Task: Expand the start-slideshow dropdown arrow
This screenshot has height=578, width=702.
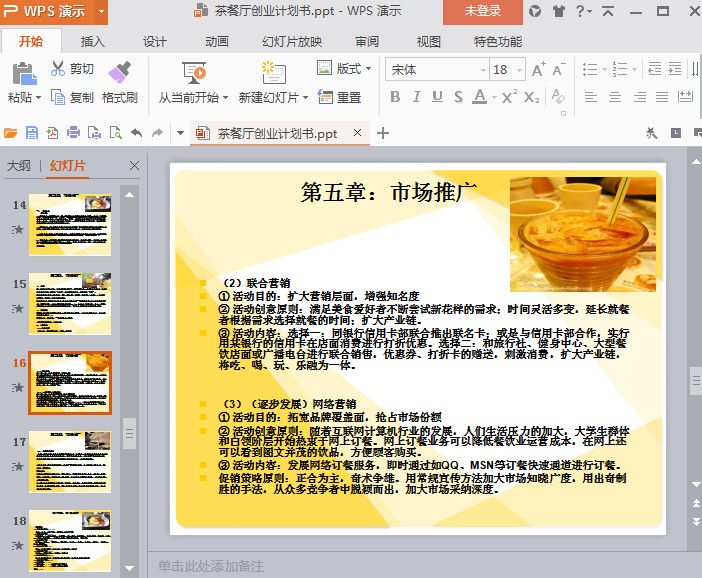Action: pyautogui.click(x=225, y=97)
